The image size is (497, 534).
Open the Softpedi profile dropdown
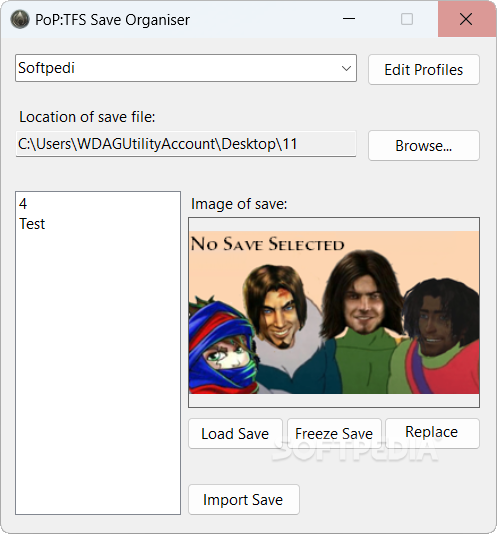click(186, 68)
